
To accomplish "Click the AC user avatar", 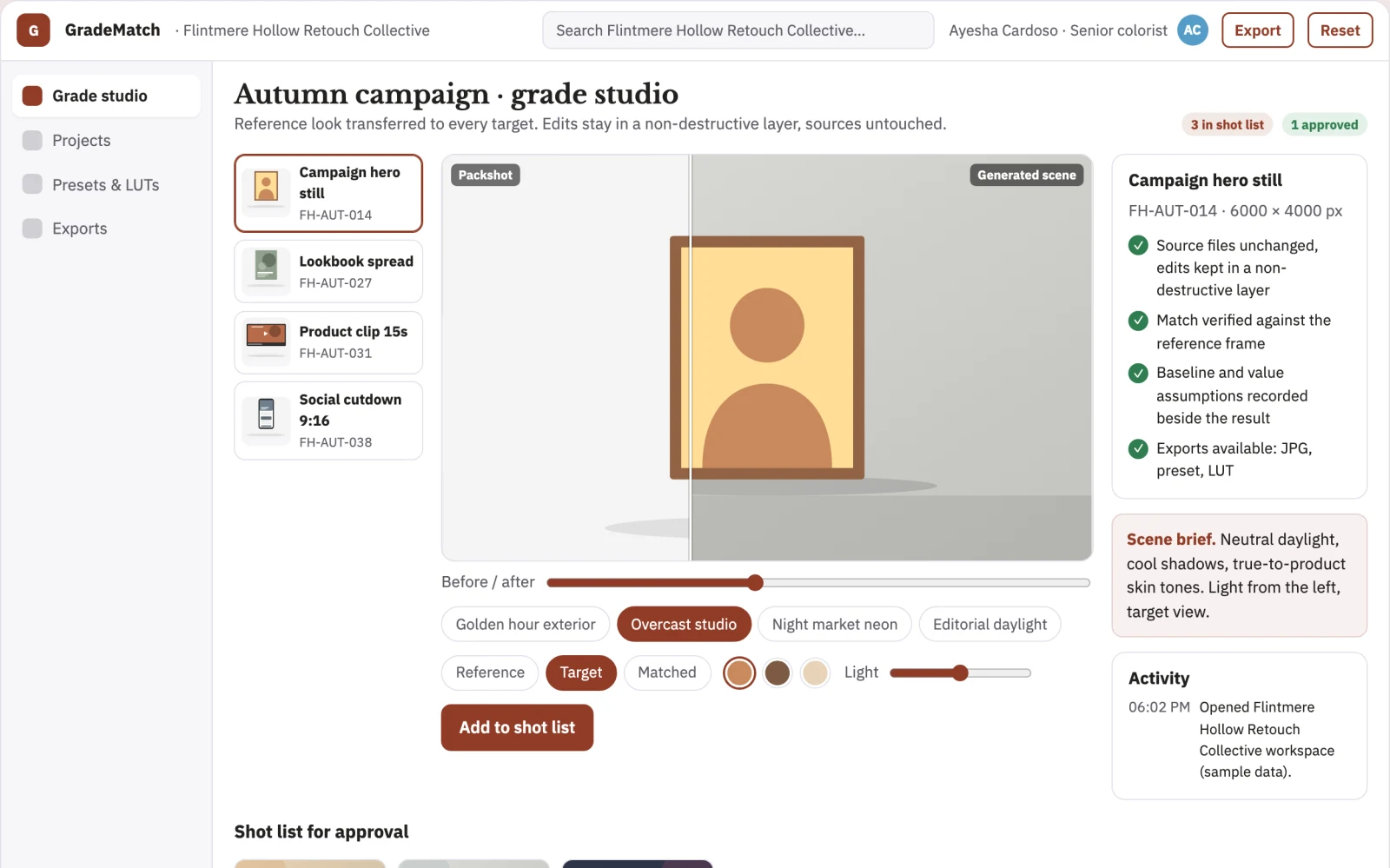I will click(x=1193, y=30).
